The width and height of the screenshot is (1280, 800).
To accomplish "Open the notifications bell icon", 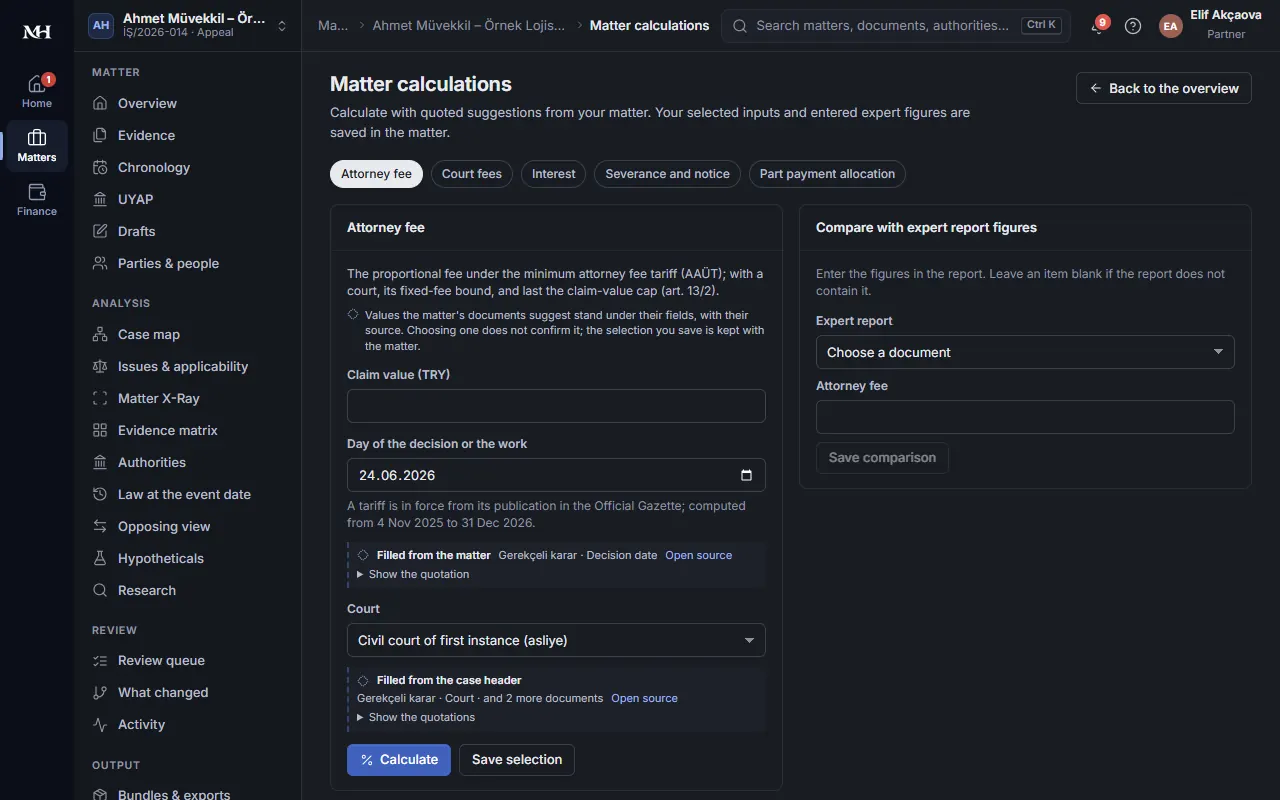I will click(1098, 26).
